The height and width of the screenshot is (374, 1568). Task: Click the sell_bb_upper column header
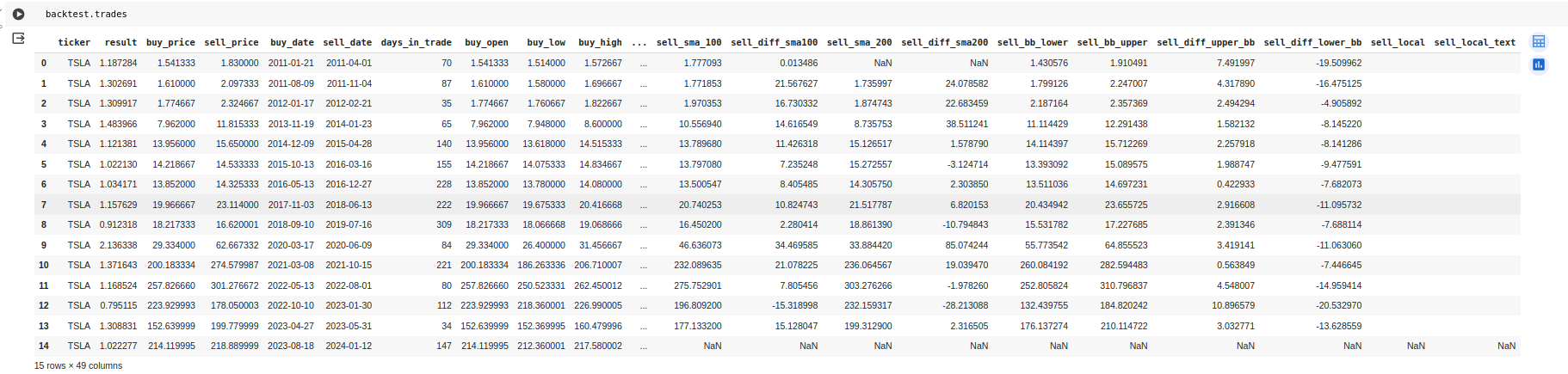point(1112,42)
